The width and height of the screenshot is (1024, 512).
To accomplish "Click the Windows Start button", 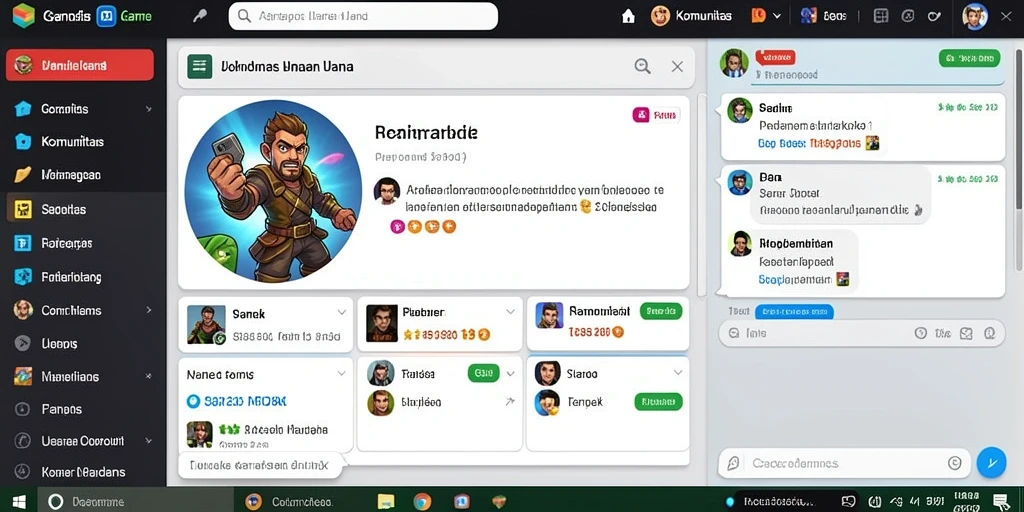I will tap(19, 501).
